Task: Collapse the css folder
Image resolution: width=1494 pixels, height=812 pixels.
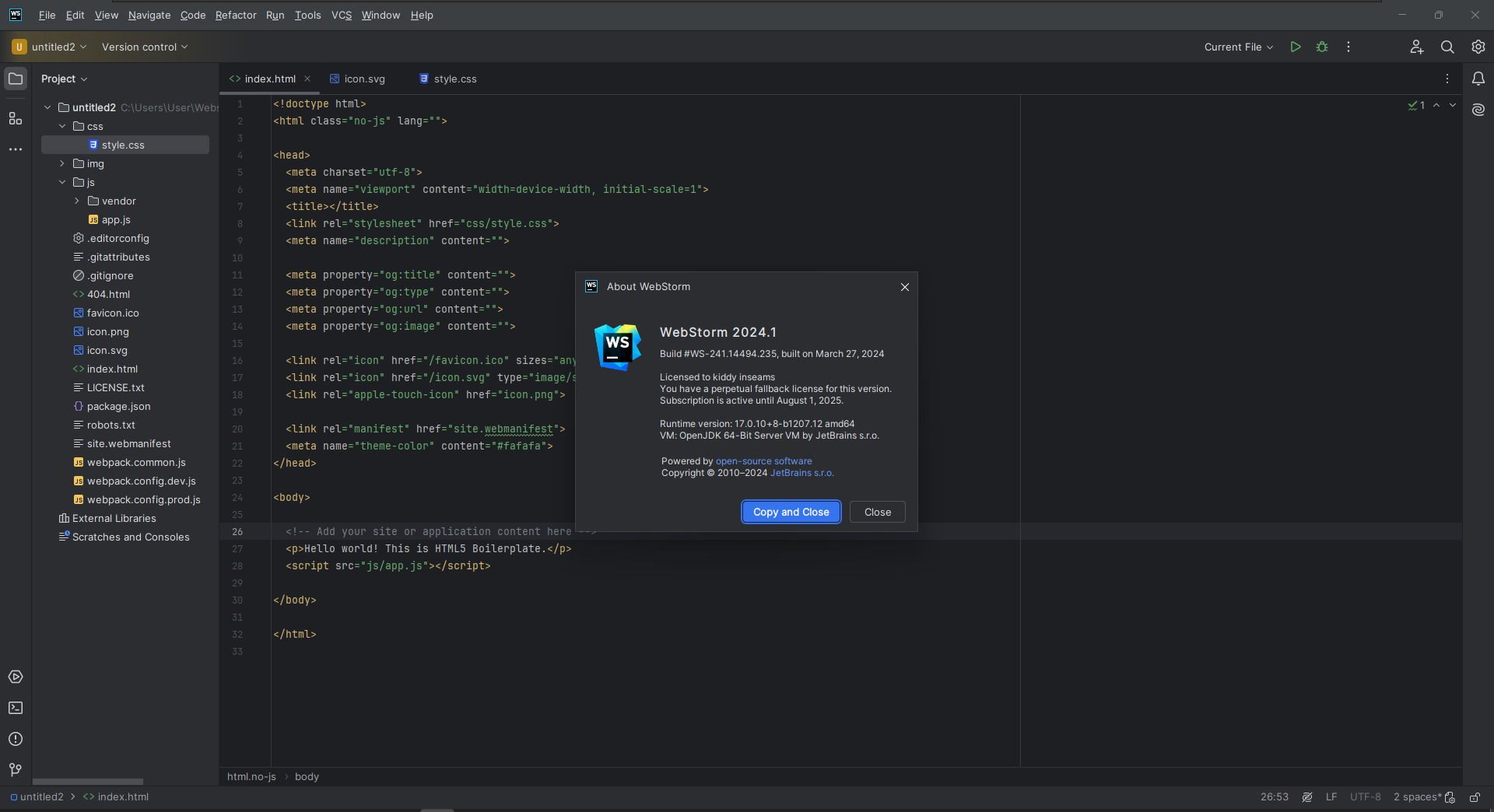Action: [62, 126]
